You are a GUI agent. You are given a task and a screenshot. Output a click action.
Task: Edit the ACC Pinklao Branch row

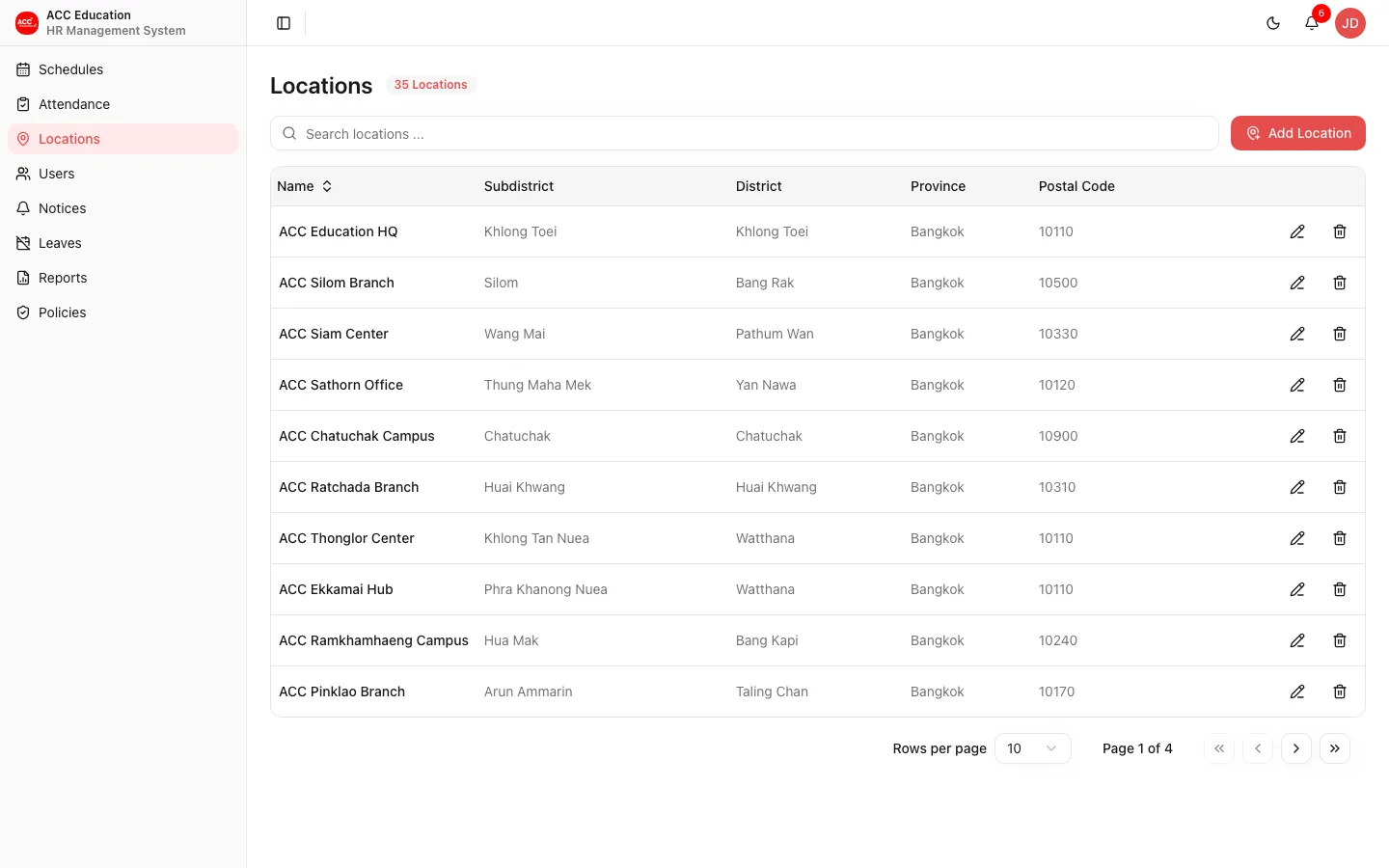click(1297, 692)
